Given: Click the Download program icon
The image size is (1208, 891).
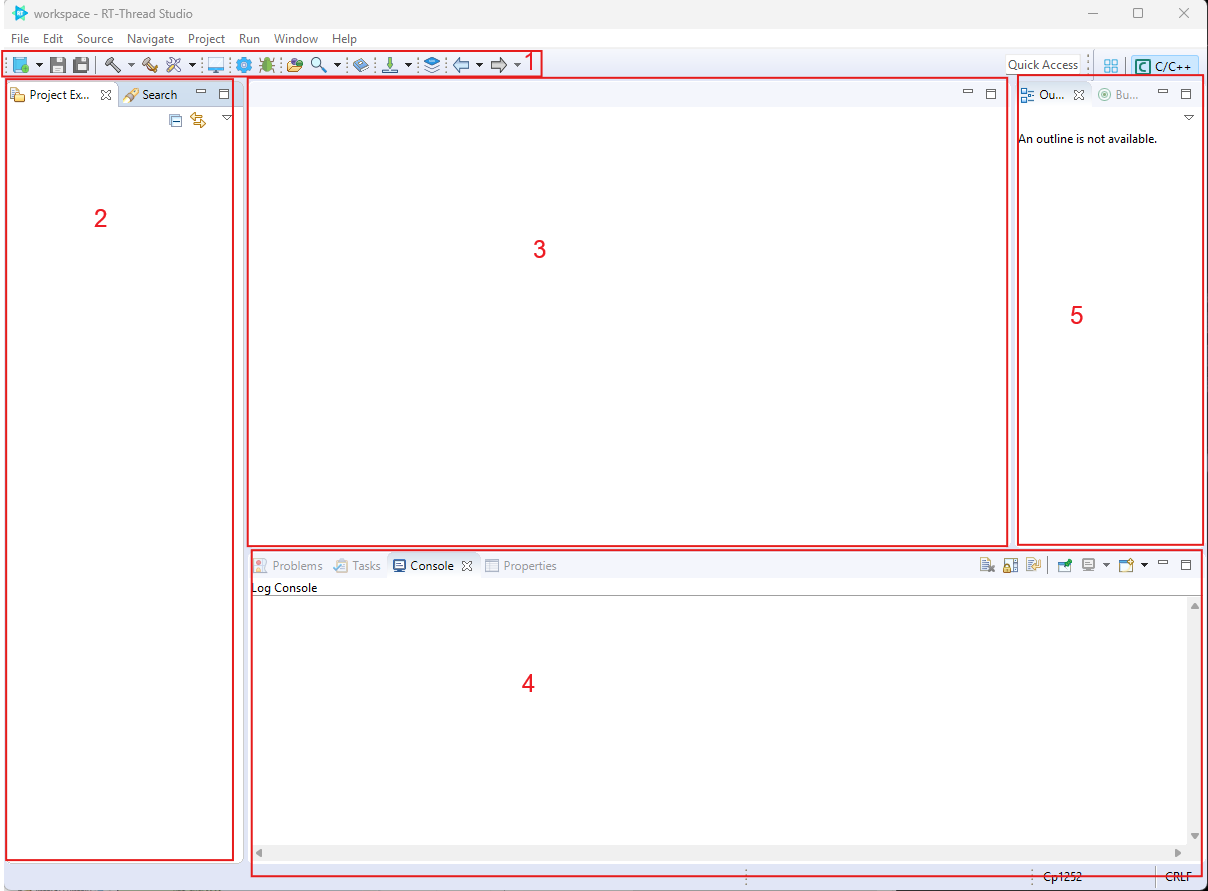Looking at the screenshot, I should point(390,65).
